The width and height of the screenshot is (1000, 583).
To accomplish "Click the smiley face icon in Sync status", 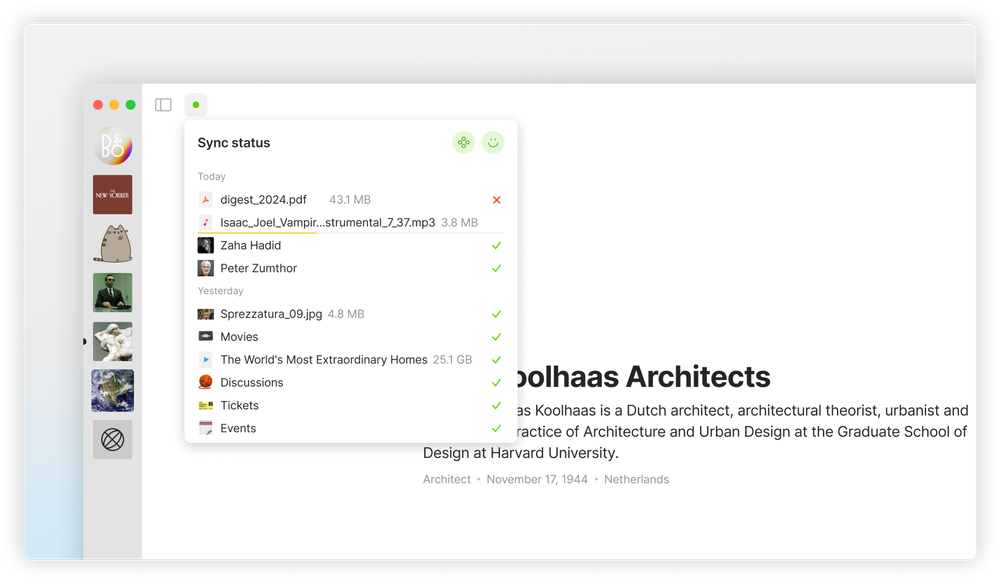I will point(493,142).
